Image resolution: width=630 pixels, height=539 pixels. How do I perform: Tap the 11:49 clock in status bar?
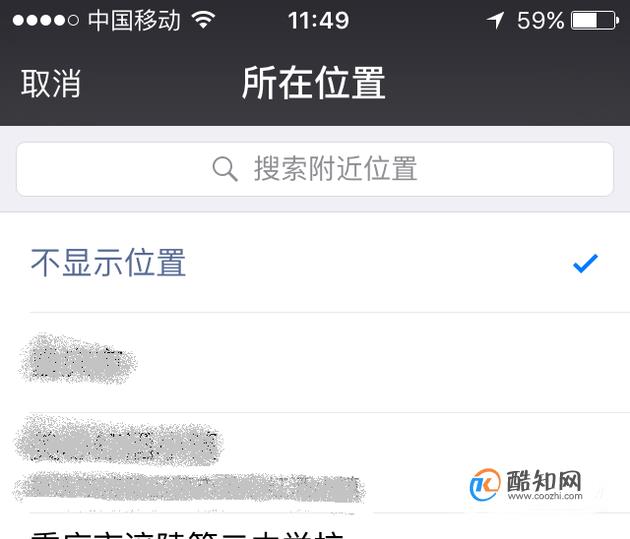(318, 20)
